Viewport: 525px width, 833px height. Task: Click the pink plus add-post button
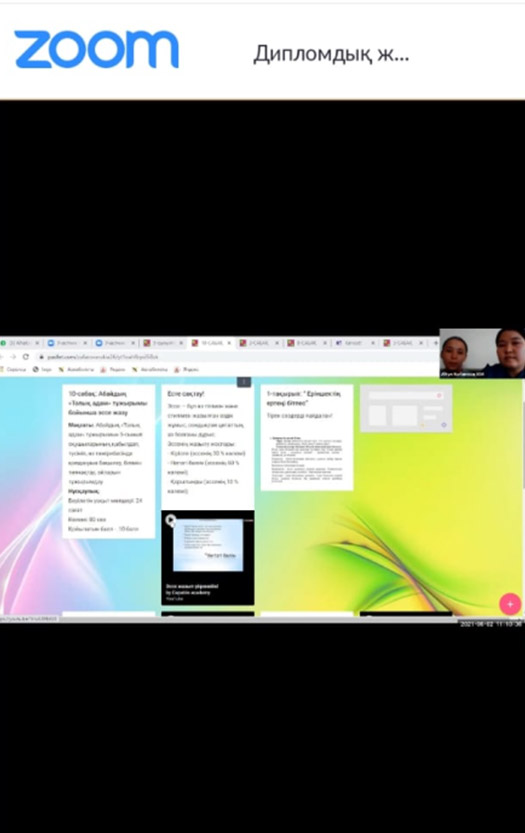[510, 604]
